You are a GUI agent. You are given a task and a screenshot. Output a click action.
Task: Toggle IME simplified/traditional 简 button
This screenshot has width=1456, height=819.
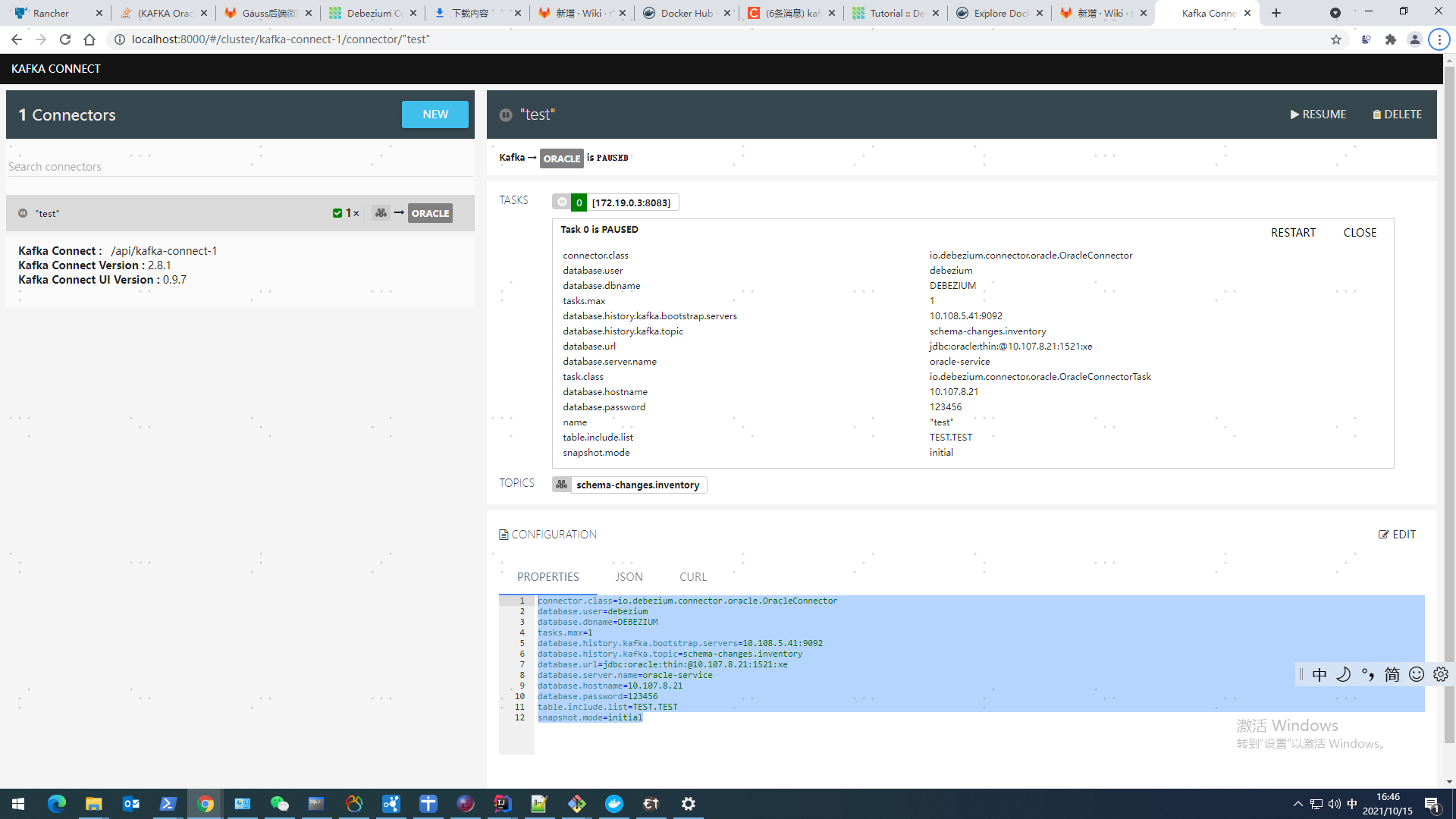click(1392, 675)
